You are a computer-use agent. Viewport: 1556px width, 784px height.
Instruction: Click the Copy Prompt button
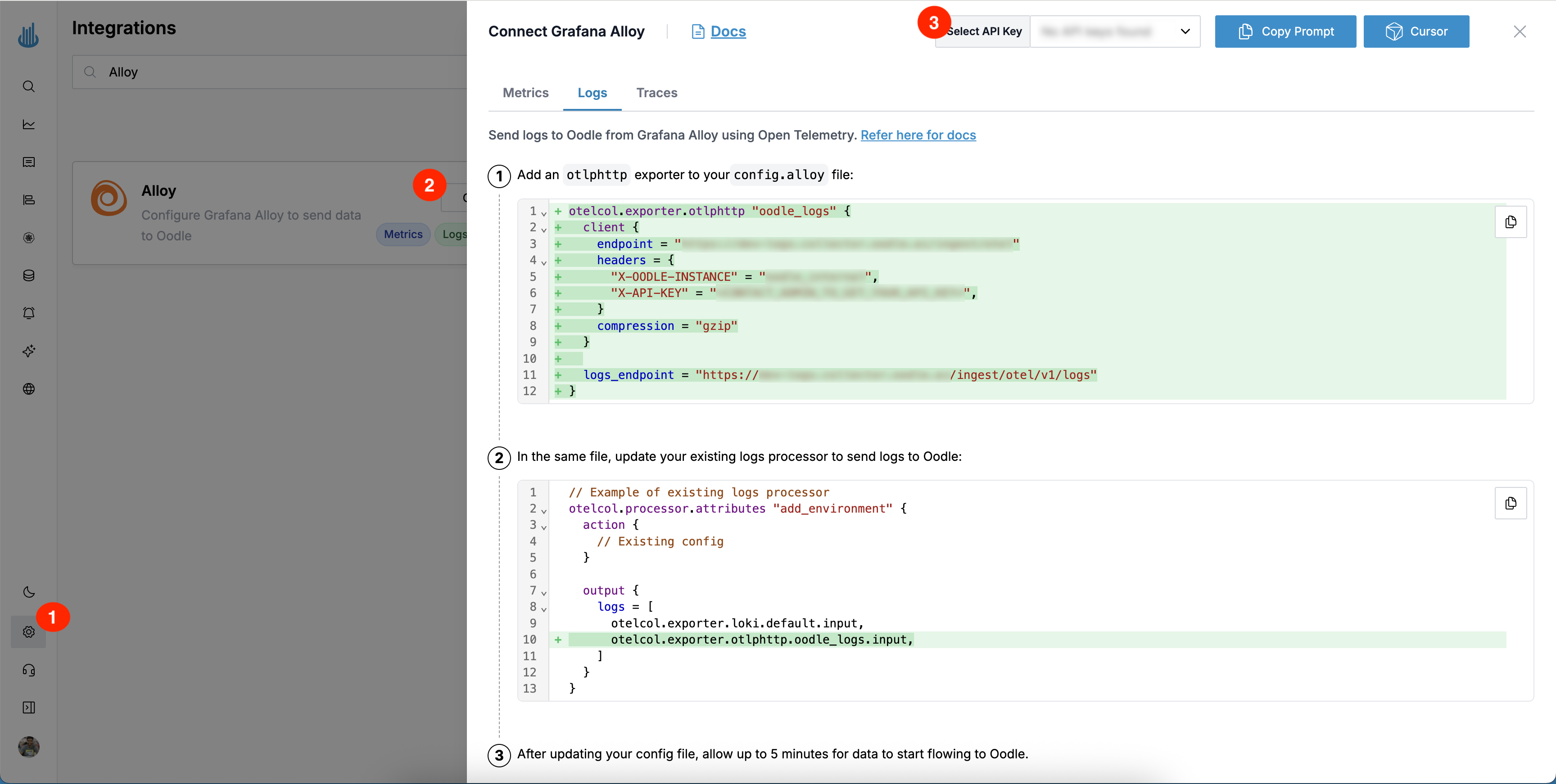pyautogui.click(x=1285, y=32)
